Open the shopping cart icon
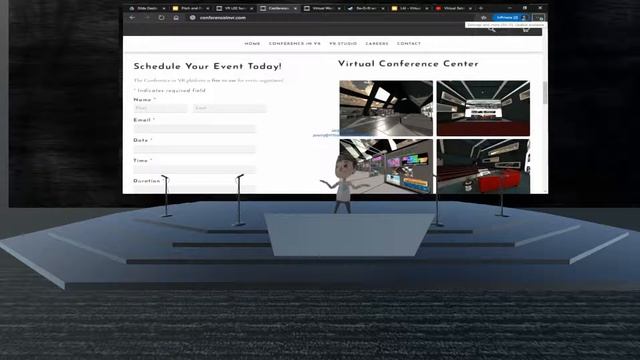640x360 pixels. (x=526, y=29)
